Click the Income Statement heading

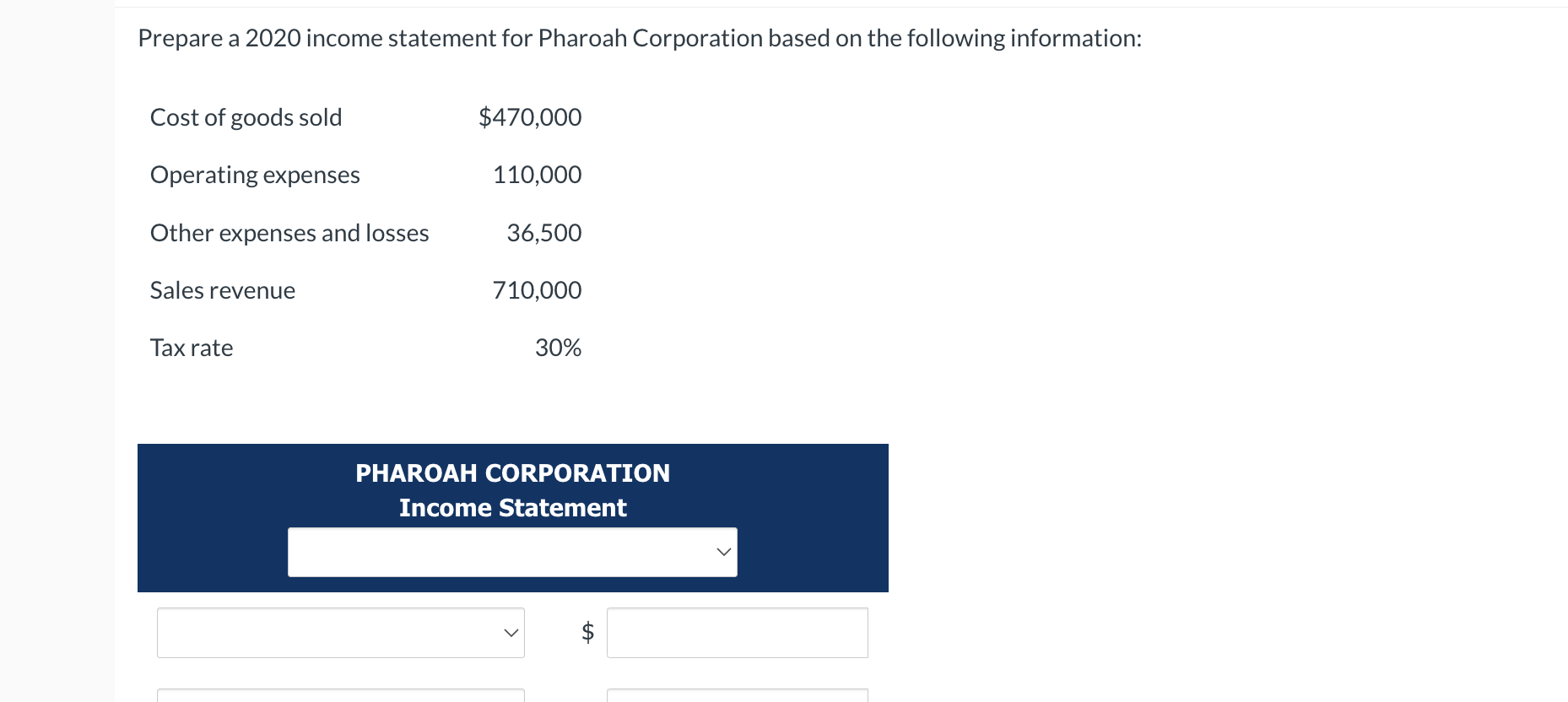coord(512,508)
